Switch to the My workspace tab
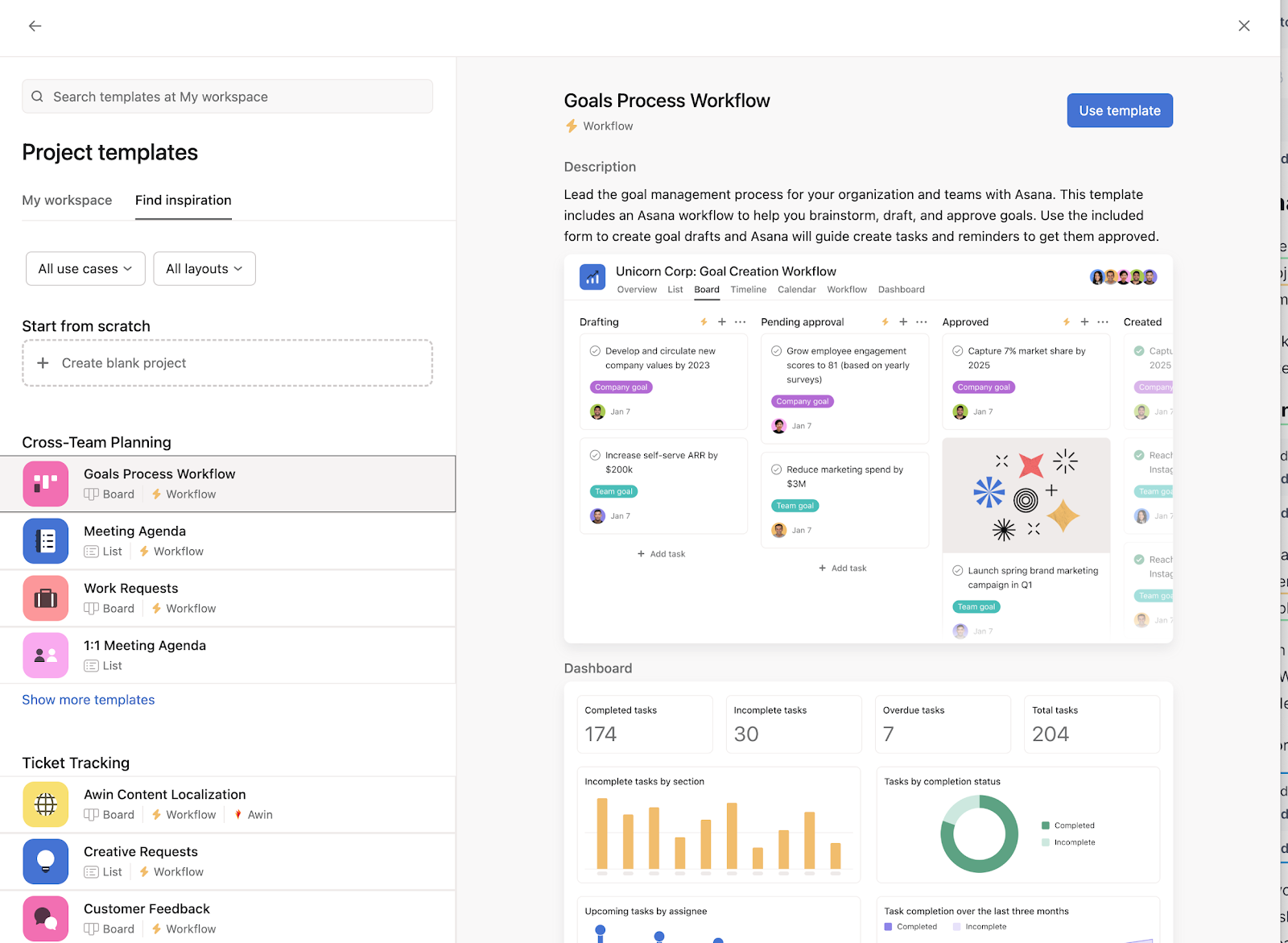The height and width of the screenshot is (943, 1288). [x=67, y=201]
